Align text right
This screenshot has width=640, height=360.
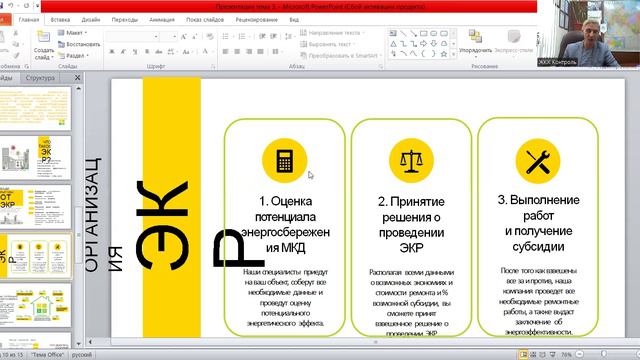(249, 52)
